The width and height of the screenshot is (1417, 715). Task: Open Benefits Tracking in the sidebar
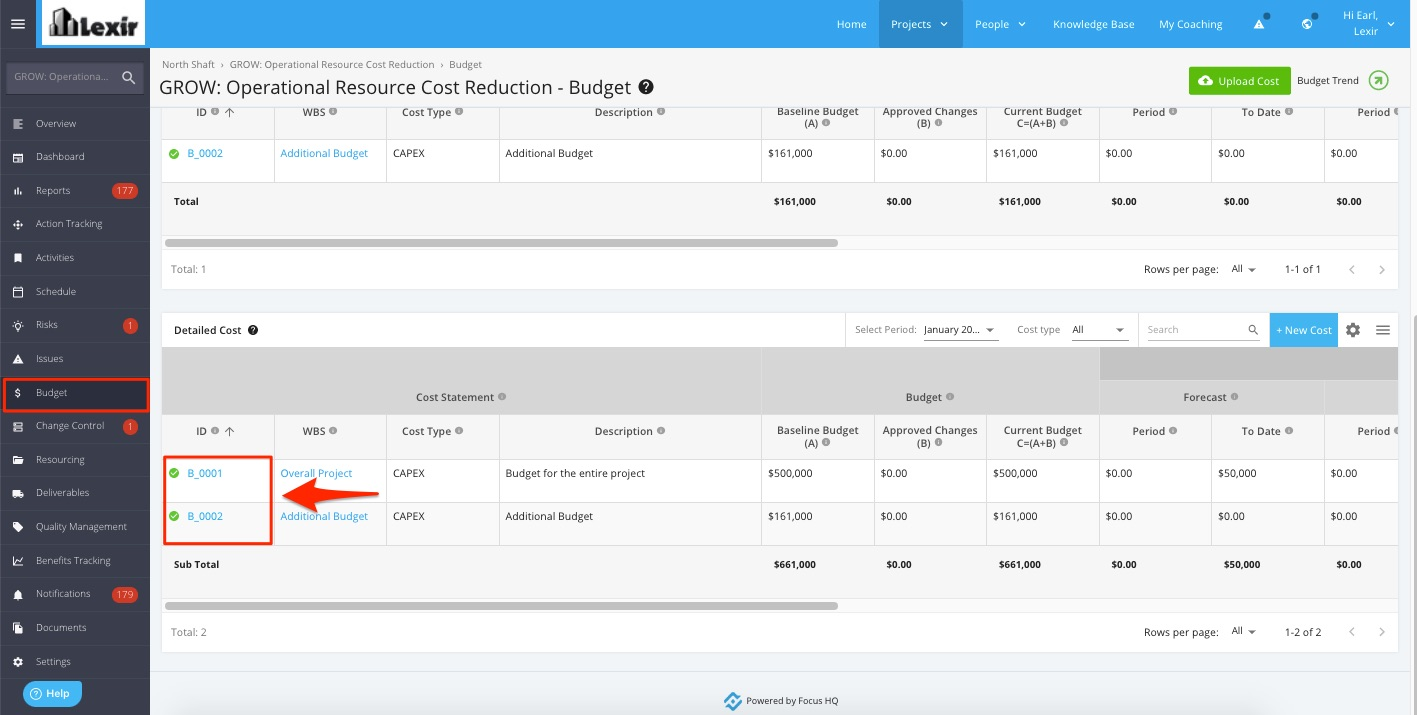pyautogui.click(x=75, y=561)
